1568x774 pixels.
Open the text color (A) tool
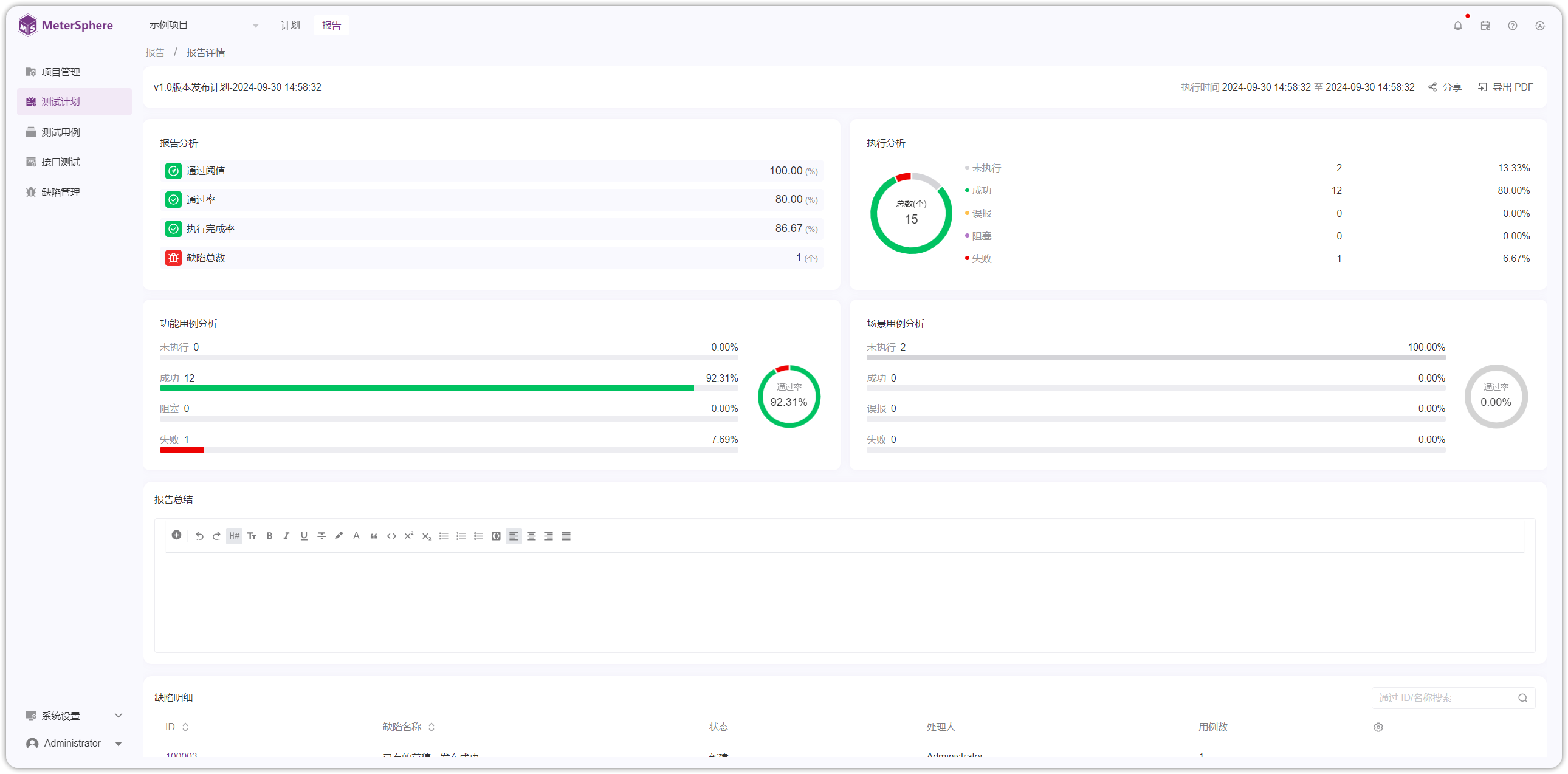357,536
